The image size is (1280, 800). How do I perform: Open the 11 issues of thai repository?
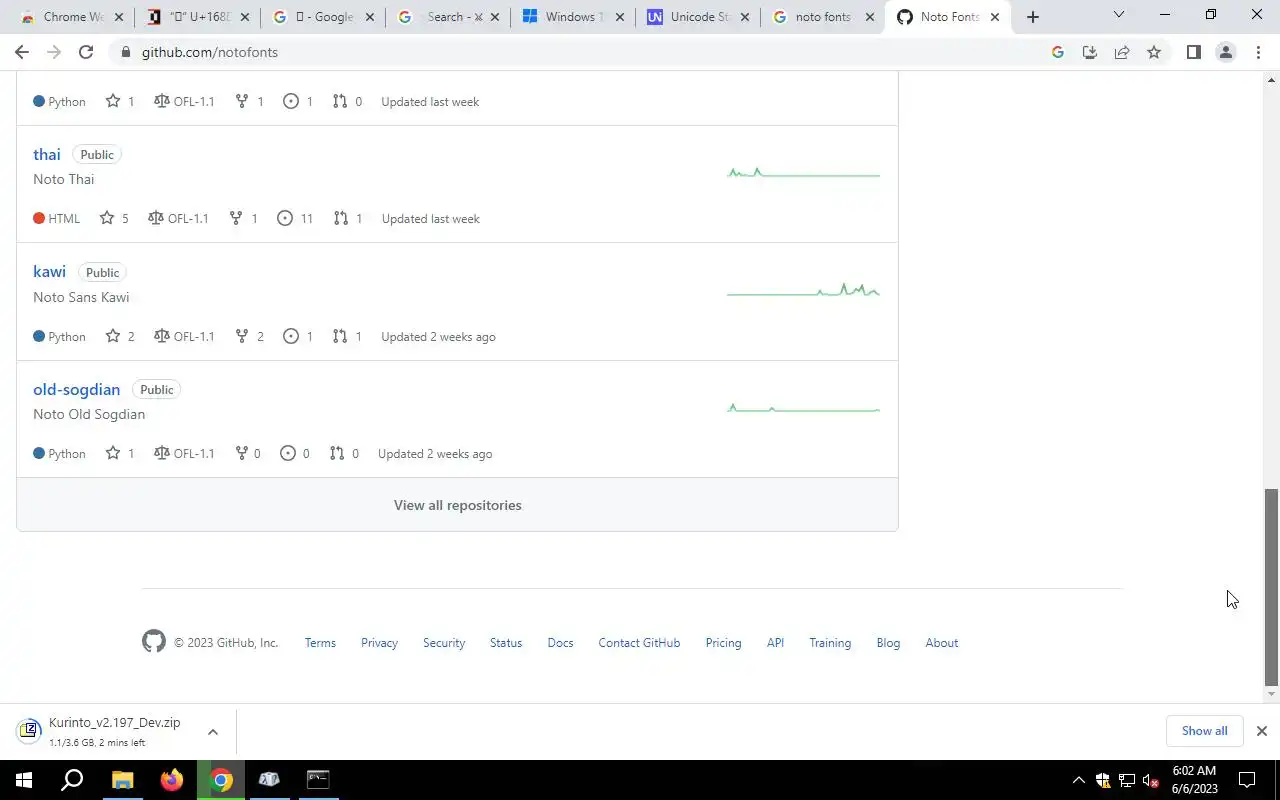tap(295, 218)
